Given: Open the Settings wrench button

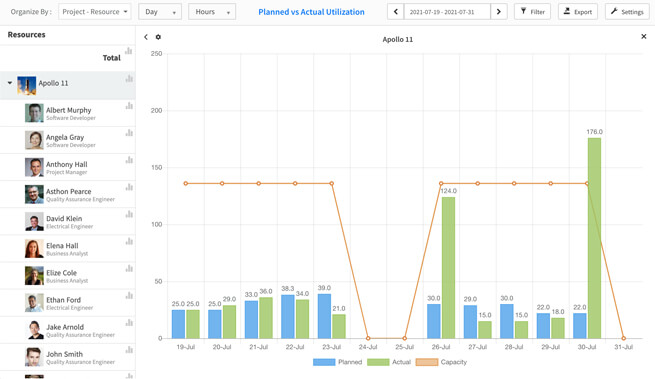Looking at the screenshot, I should (627, 12).
